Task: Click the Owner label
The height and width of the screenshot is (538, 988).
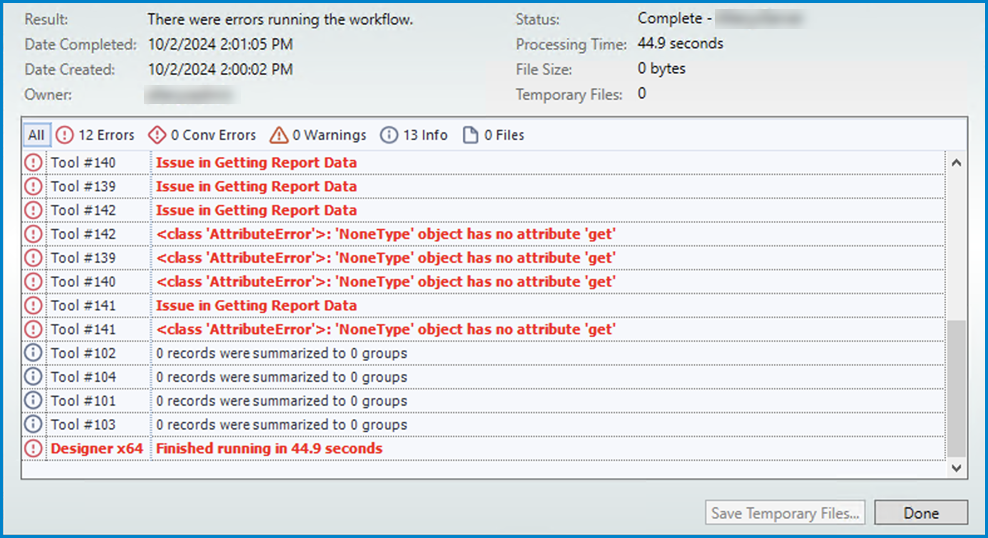Action: point(48,94)
